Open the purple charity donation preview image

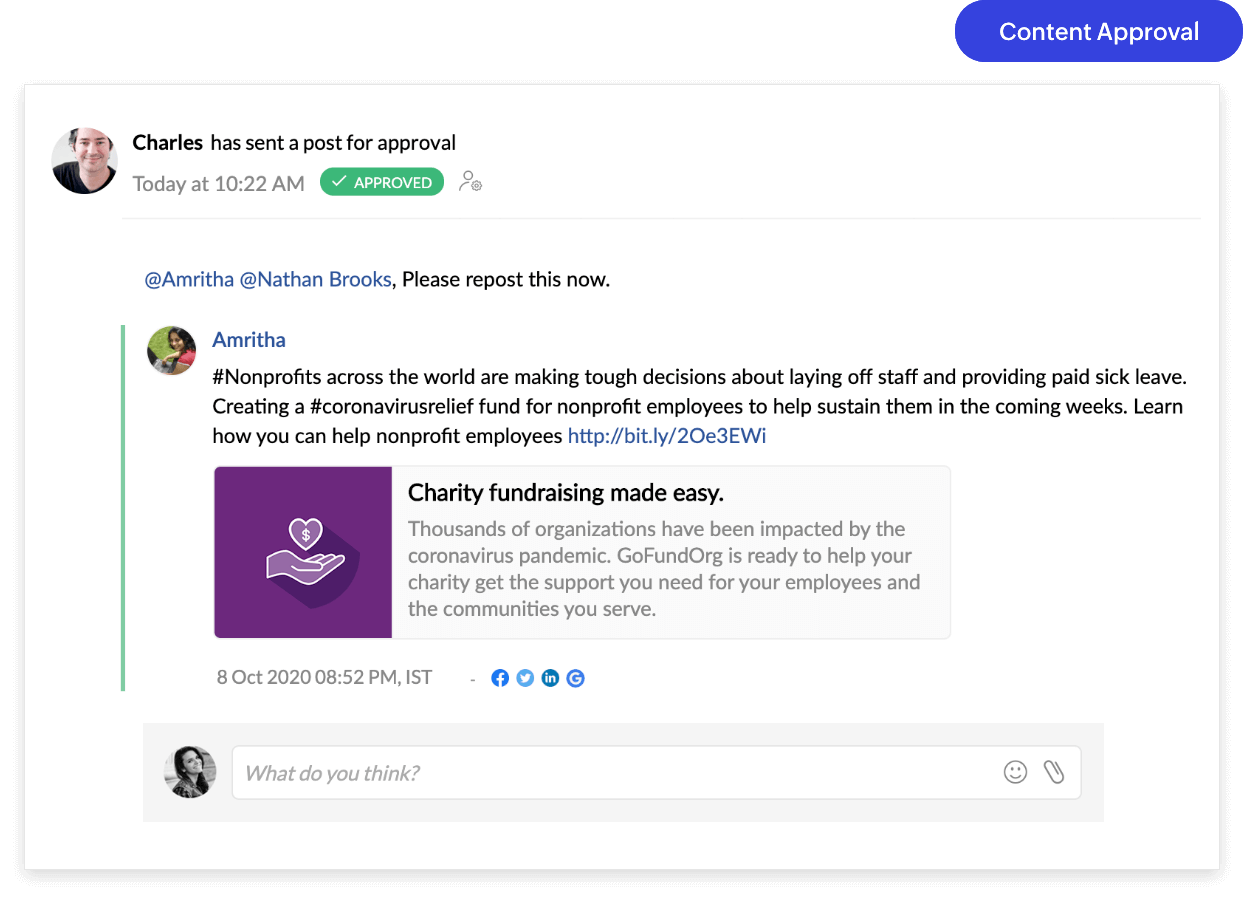(x=303, y=552)
